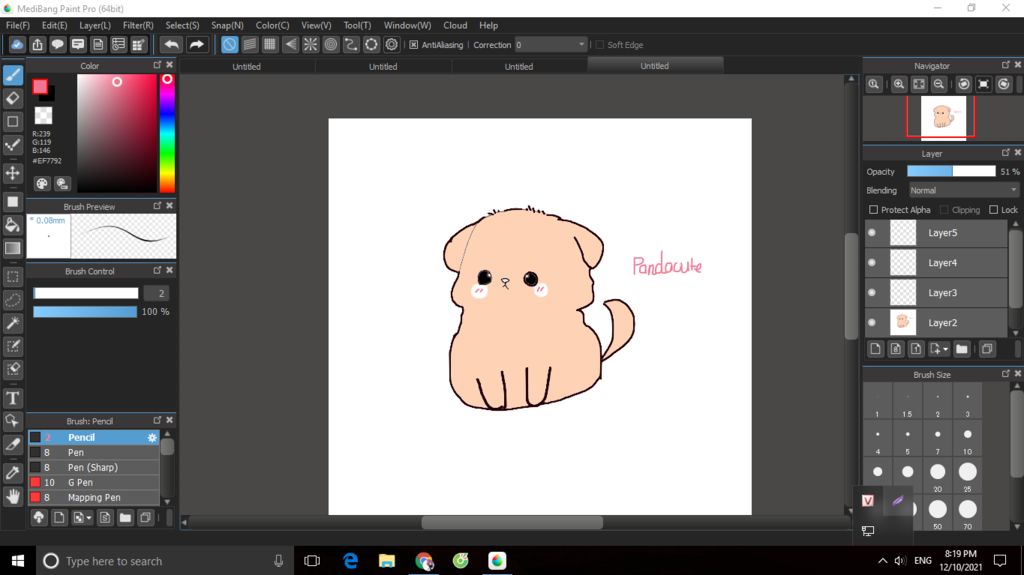The height and width of the screenshot is (575, 1024).
Task: Click the Redo arrow in toolbar
Action: tap(196, 44)
